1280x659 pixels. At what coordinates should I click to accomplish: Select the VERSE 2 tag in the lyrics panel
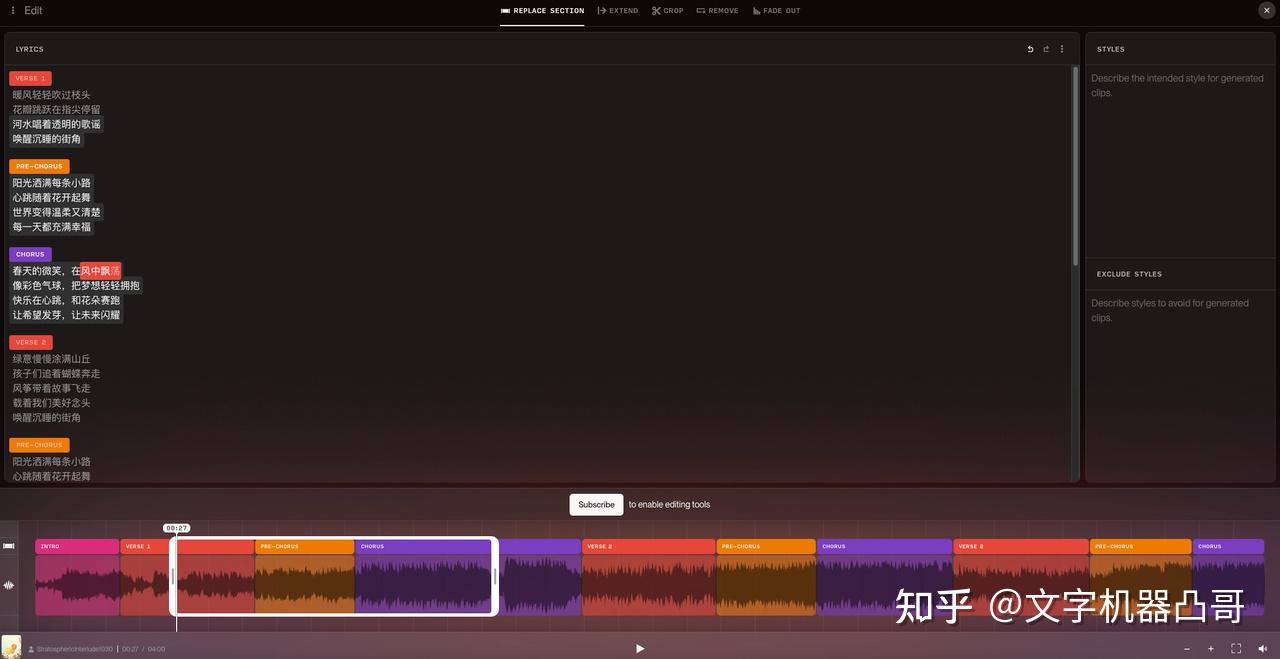tap(30, 341)
